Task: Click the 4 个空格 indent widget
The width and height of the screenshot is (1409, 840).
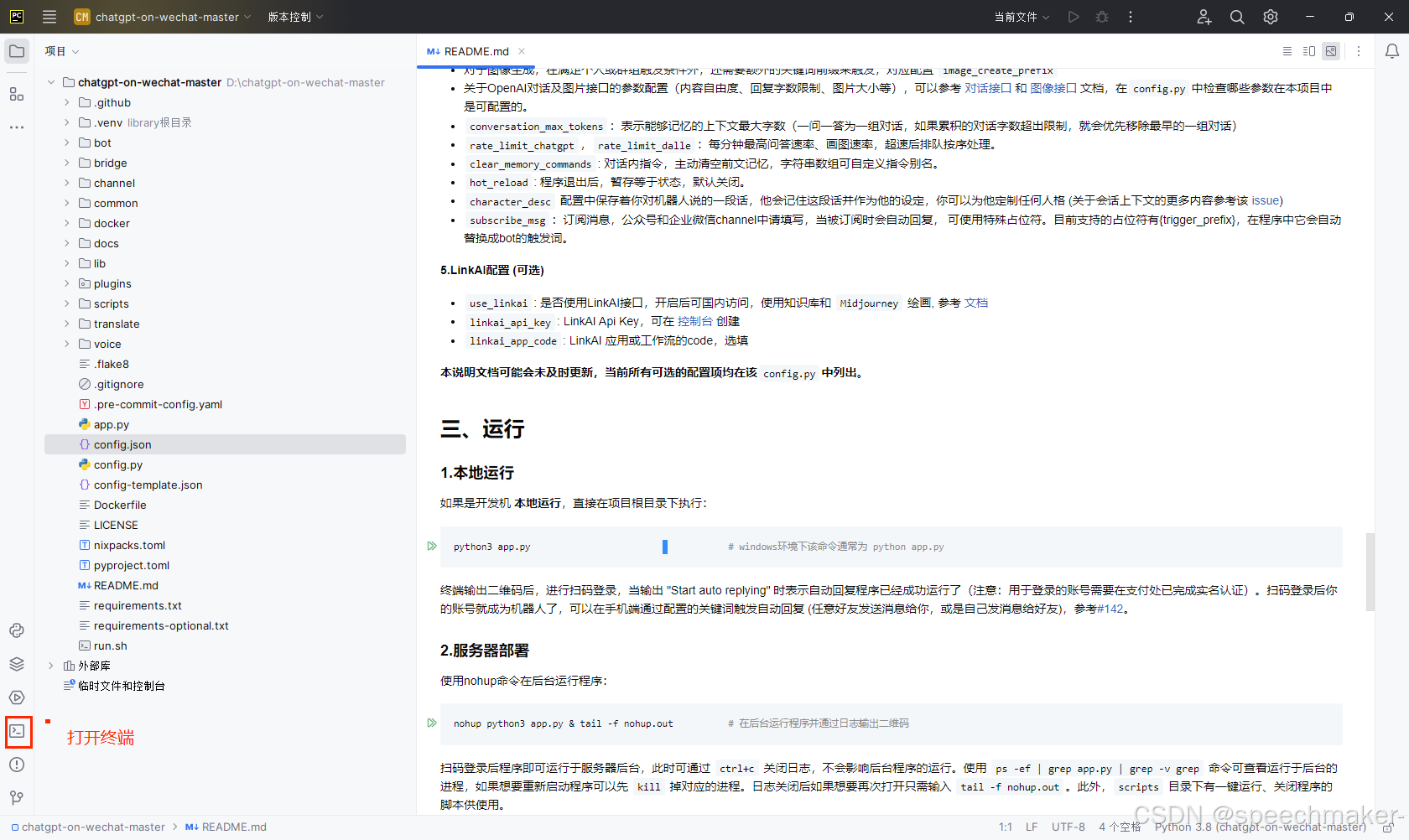Action: click(1120, 827)
